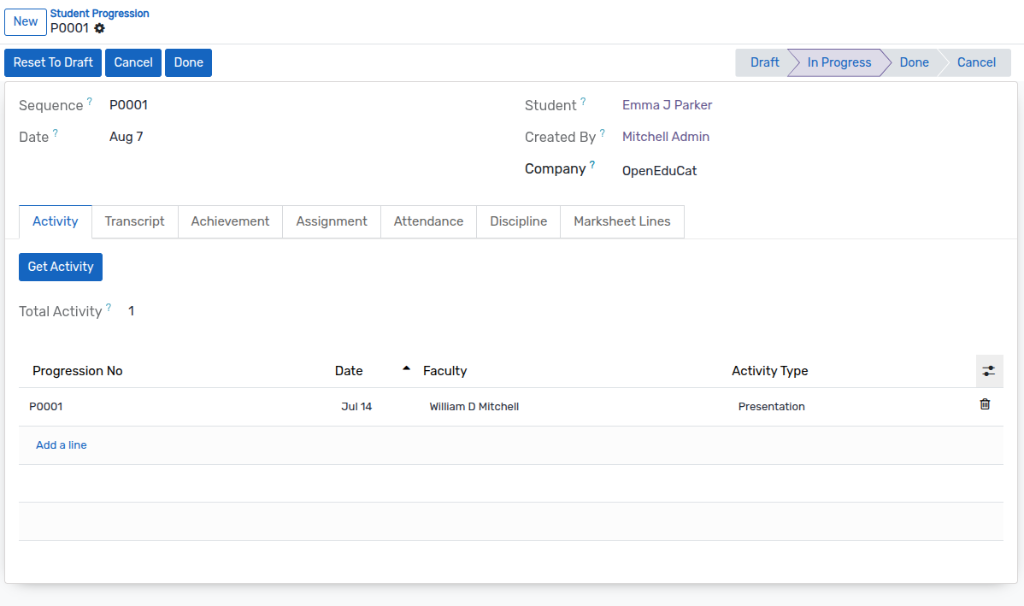Click the P0001 sequence value

tap(129, 105)
